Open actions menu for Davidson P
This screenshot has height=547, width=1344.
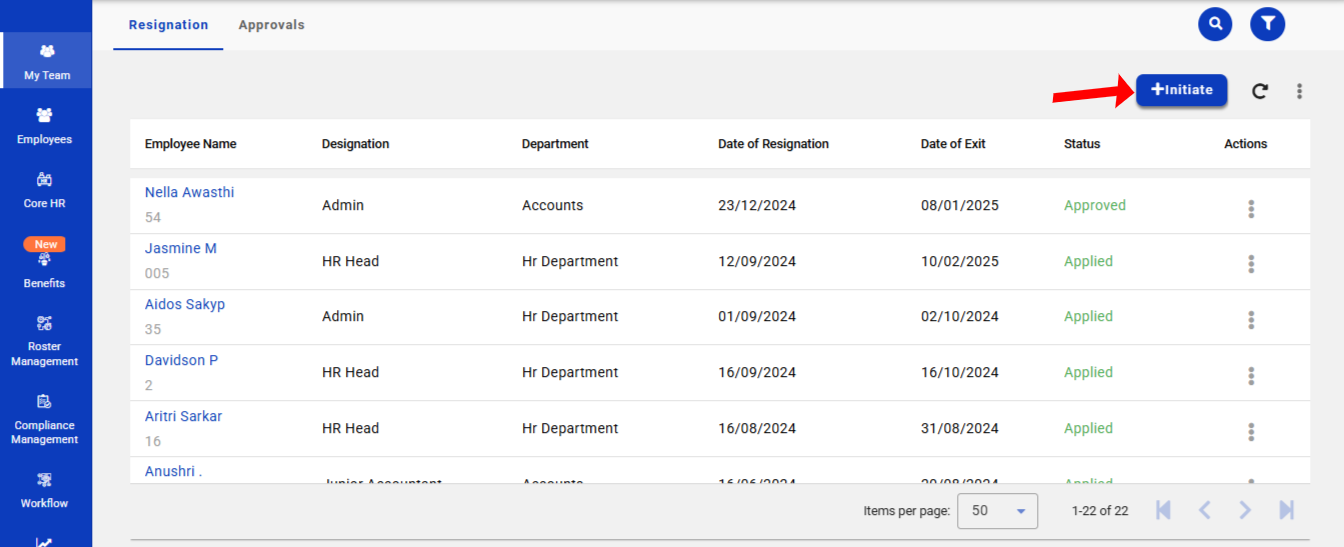tap(1250, 376)
